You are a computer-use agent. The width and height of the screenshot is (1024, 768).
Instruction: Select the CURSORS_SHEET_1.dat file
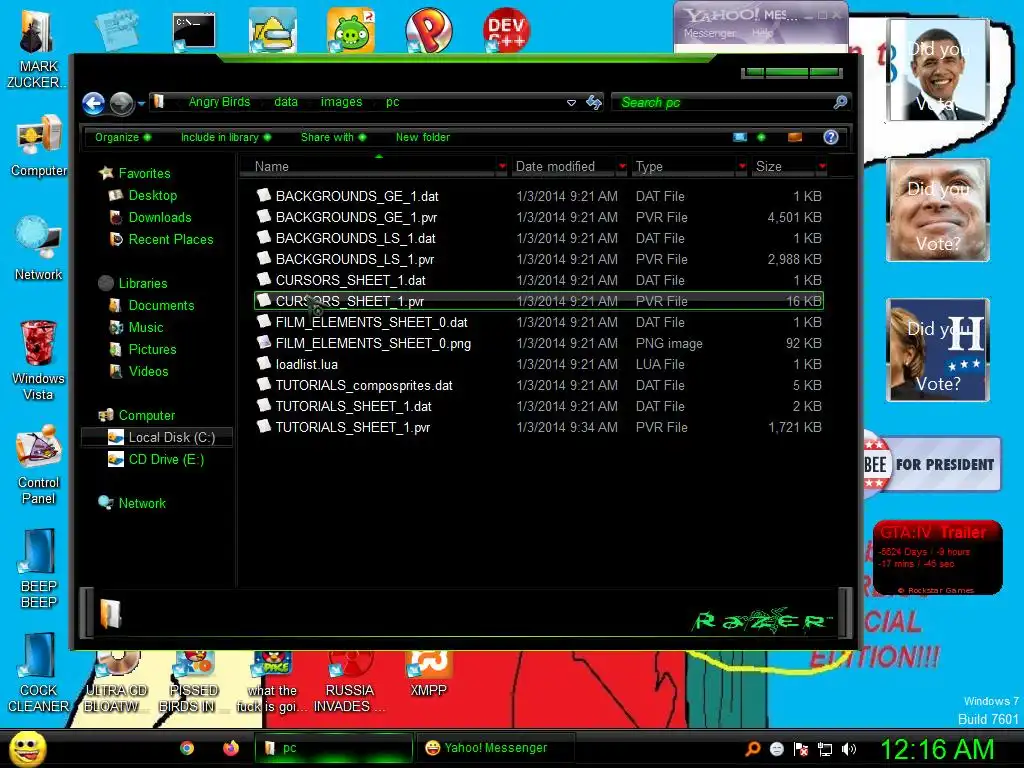(x=539, y=280)
